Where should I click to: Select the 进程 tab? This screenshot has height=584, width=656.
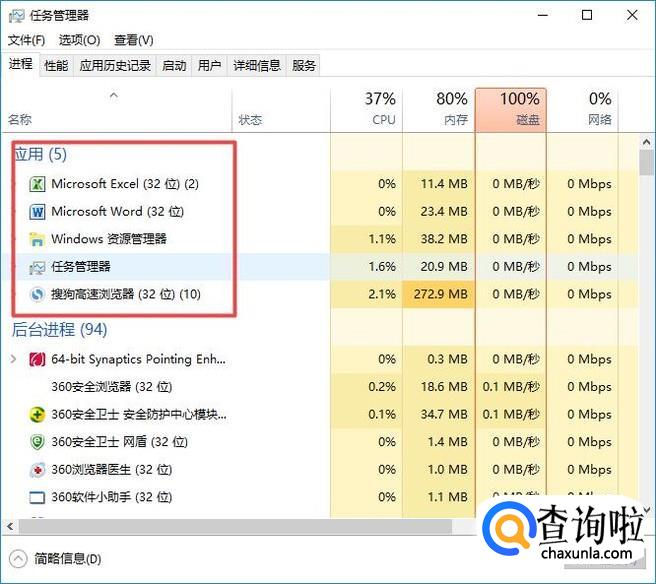pyautogui.click(x=20, y=64)
